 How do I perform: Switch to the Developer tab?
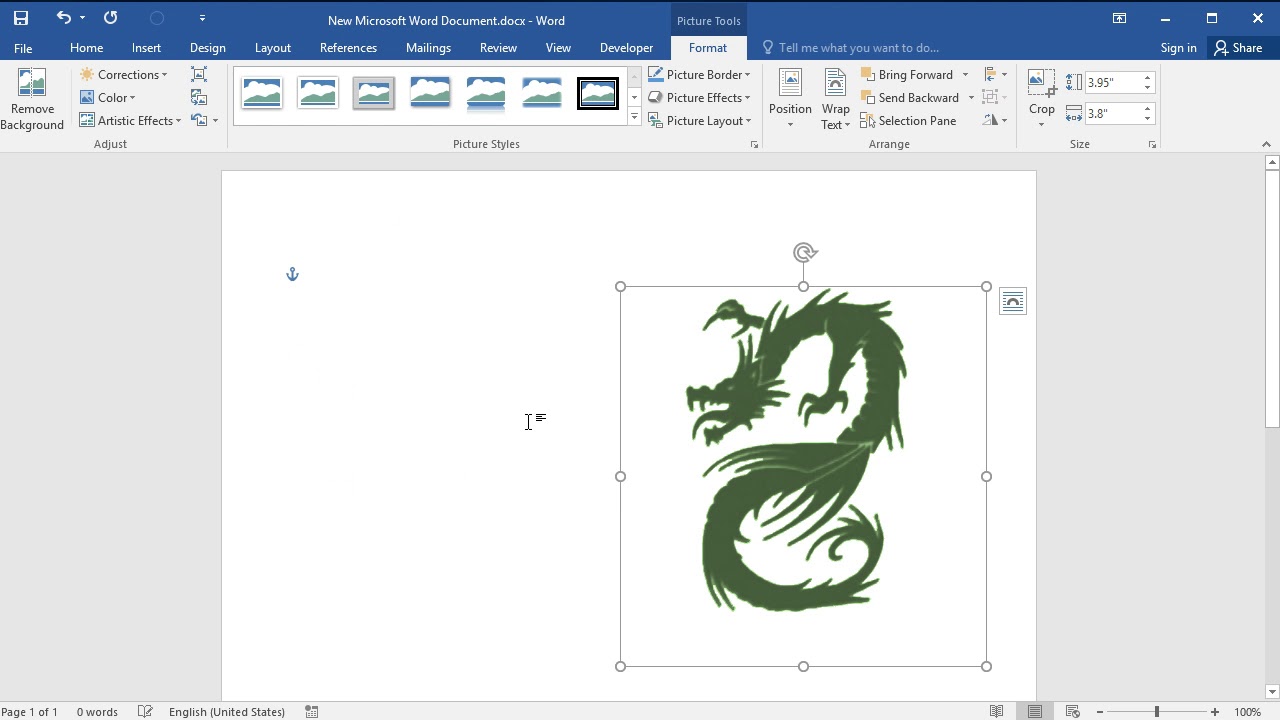click(x=626, y=48)
